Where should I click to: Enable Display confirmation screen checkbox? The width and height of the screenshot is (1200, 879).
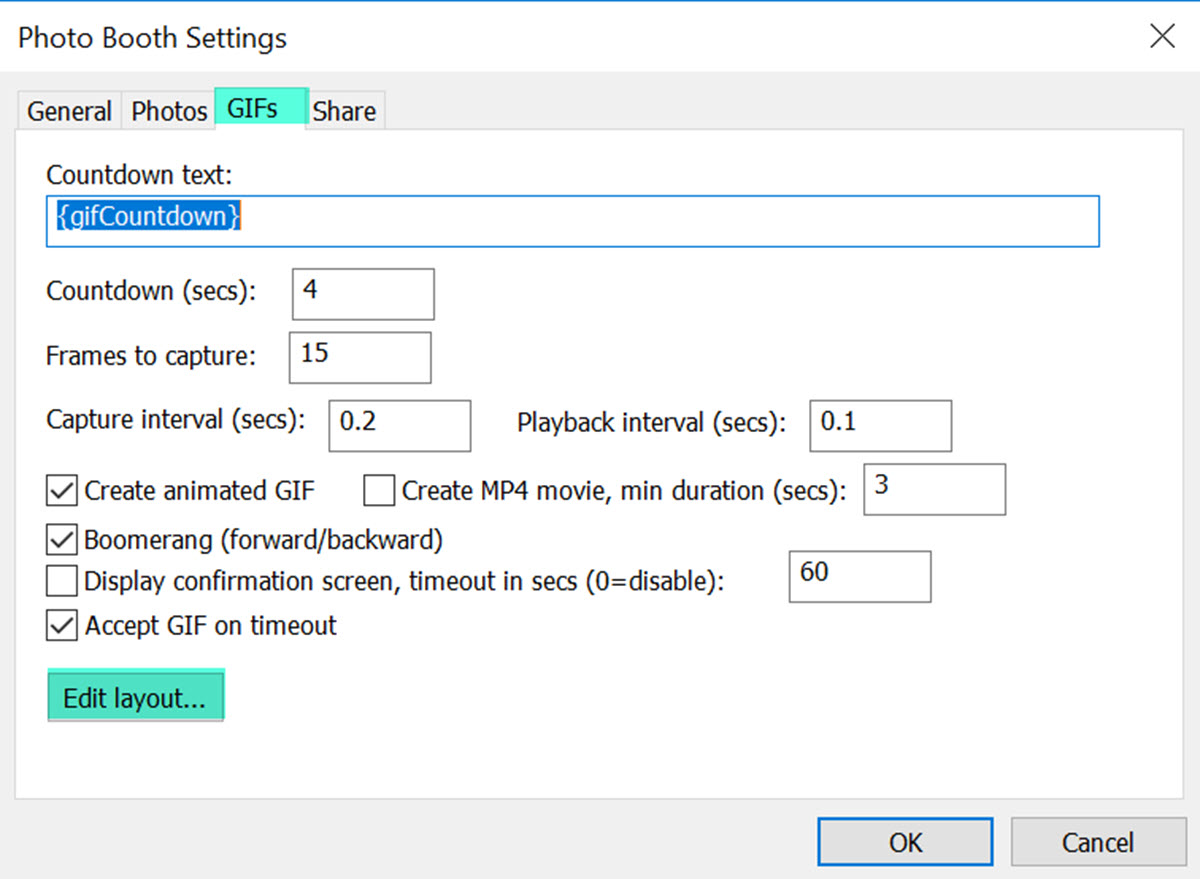coord(62,581)
